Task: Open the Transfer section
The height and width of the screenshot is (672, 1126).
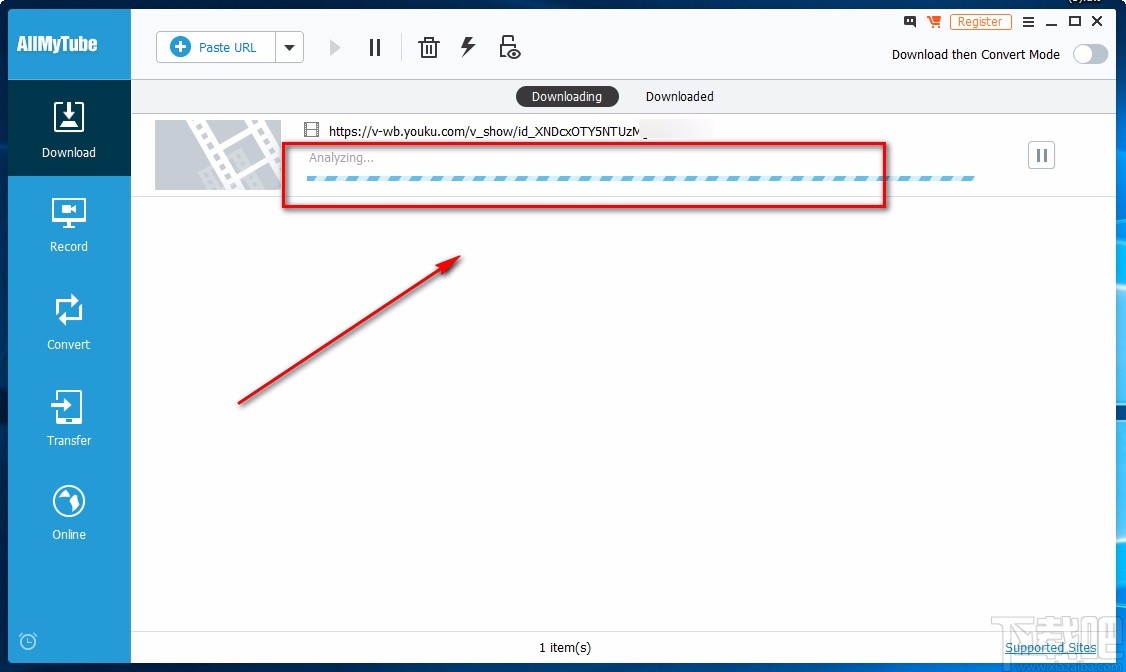Action: pyautogui.click(x=69, y=418)
